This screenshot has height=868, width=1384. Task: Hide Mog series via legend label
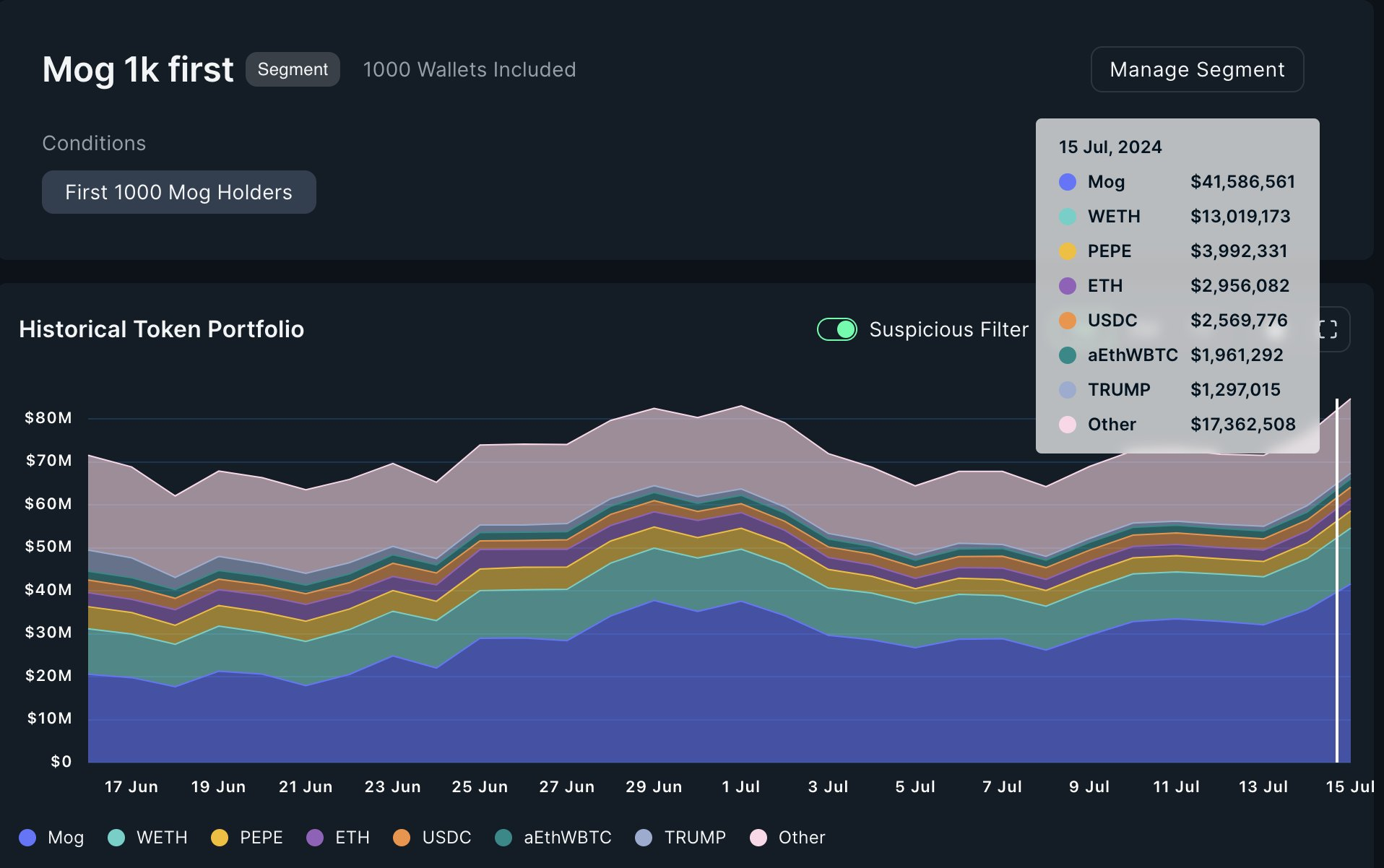[66, 838]
